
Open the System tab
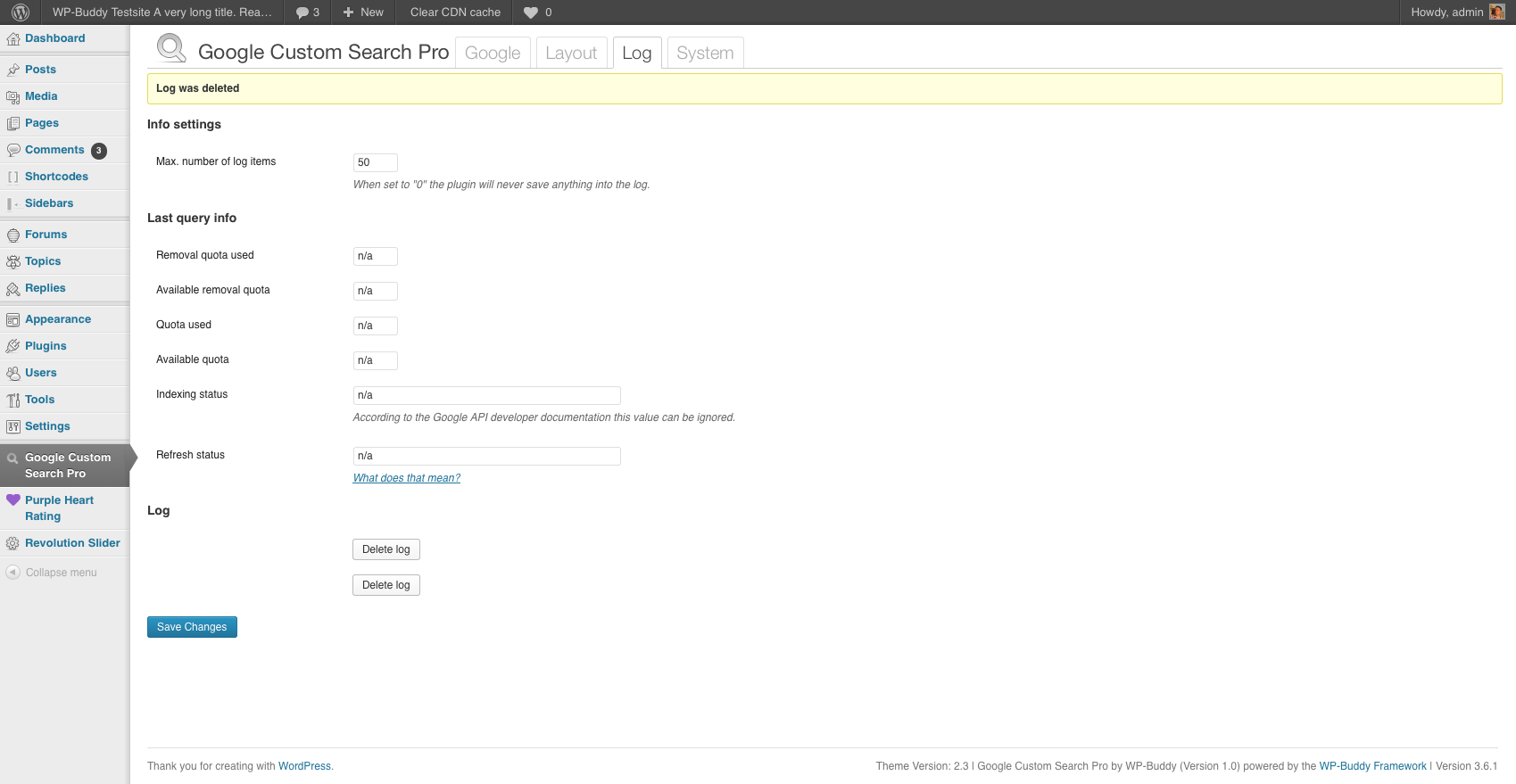[x=705, y=53]
